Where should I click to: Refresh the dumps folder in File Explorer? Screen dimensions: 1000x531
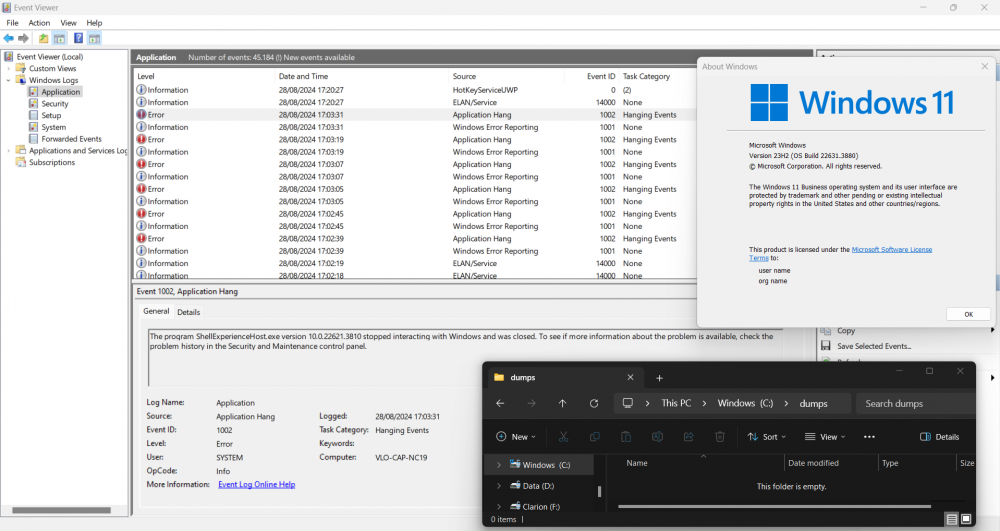tap(594, 403)
